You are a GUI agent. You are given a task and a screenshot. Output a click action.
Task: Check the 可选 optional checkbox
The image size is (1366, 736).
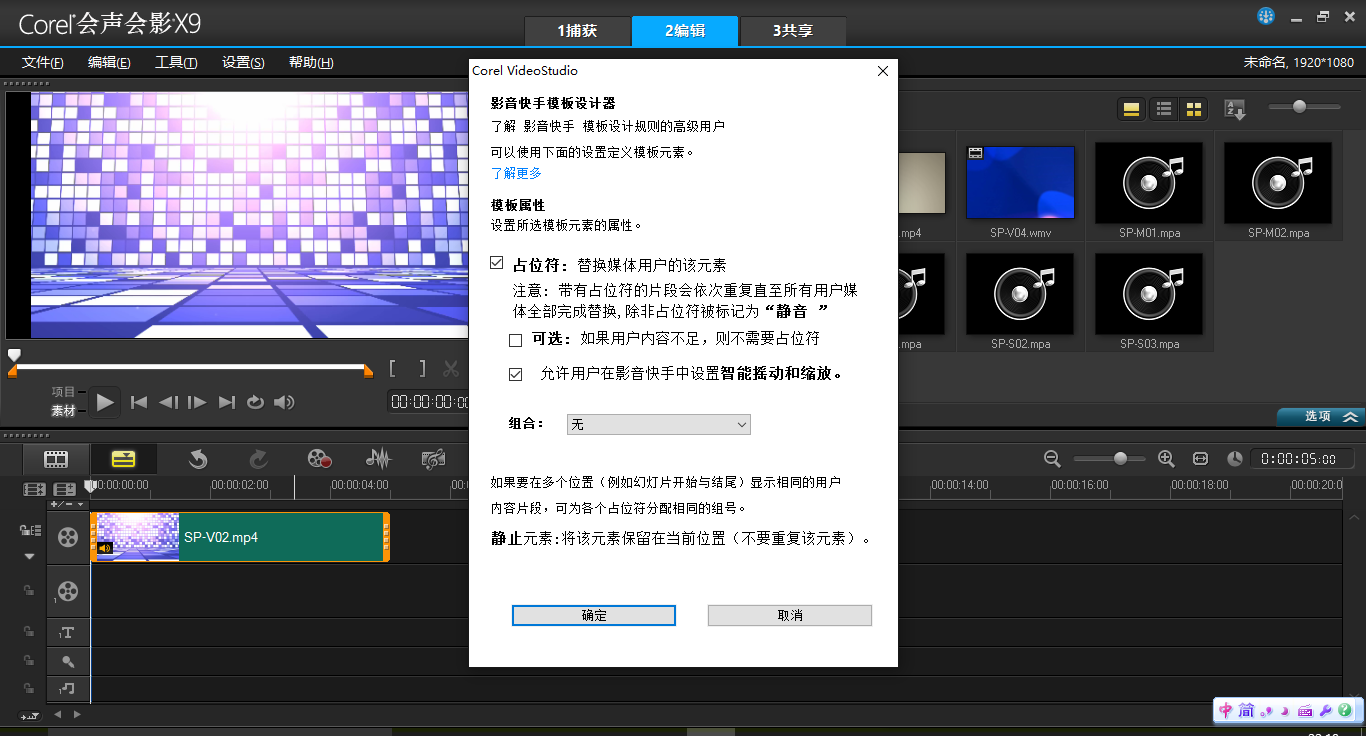tap(516, 340)
